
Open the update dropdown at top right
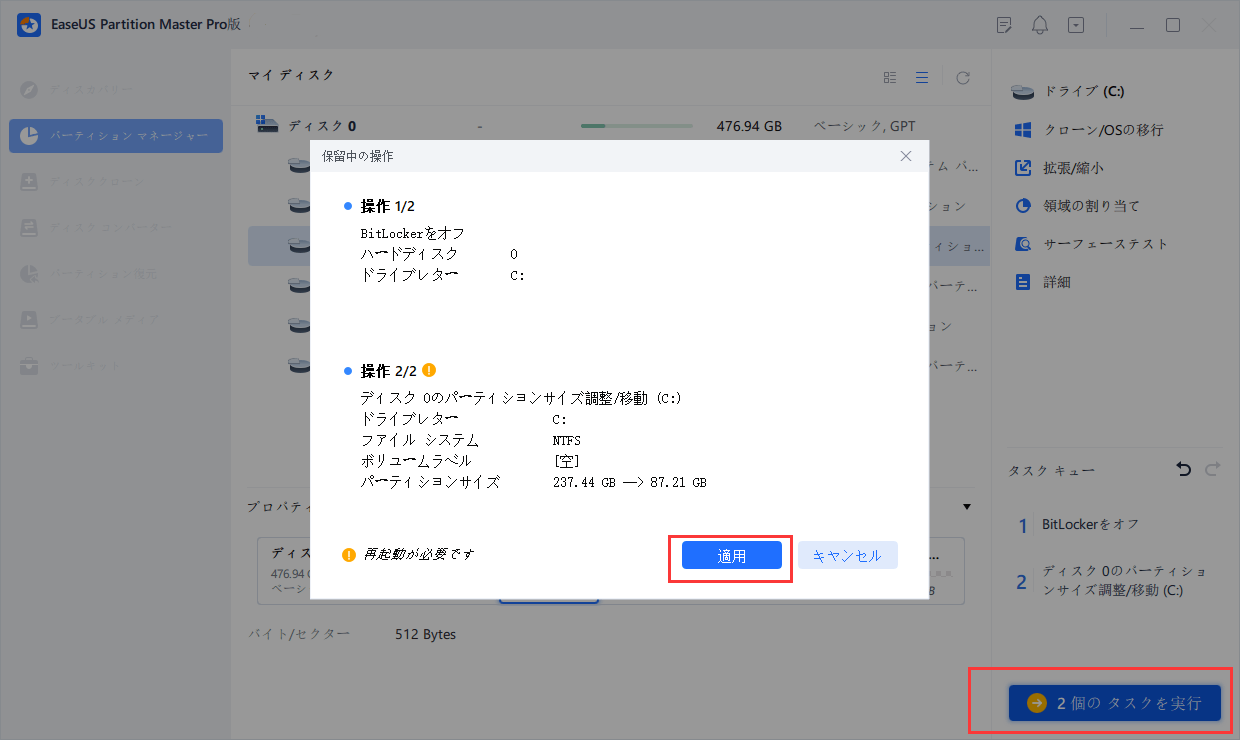pos(1076,24)
